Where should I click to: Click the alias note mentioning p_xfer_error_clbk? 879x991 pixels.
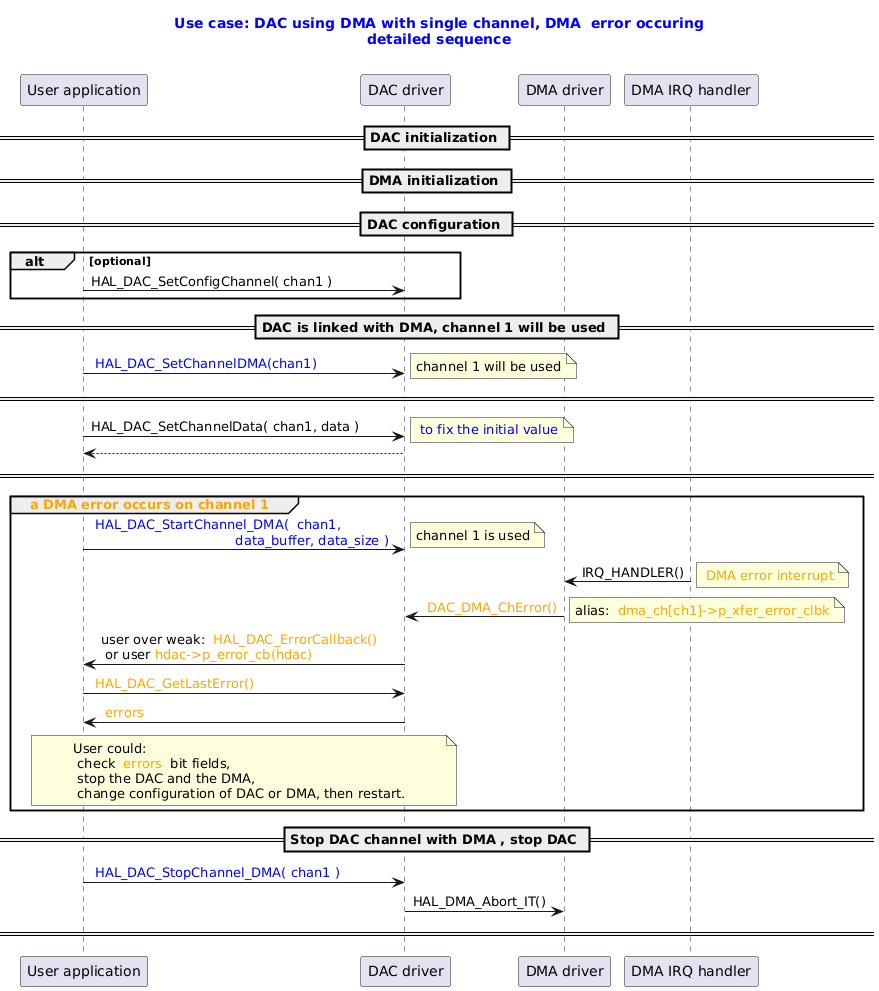[x=705, y=609]
